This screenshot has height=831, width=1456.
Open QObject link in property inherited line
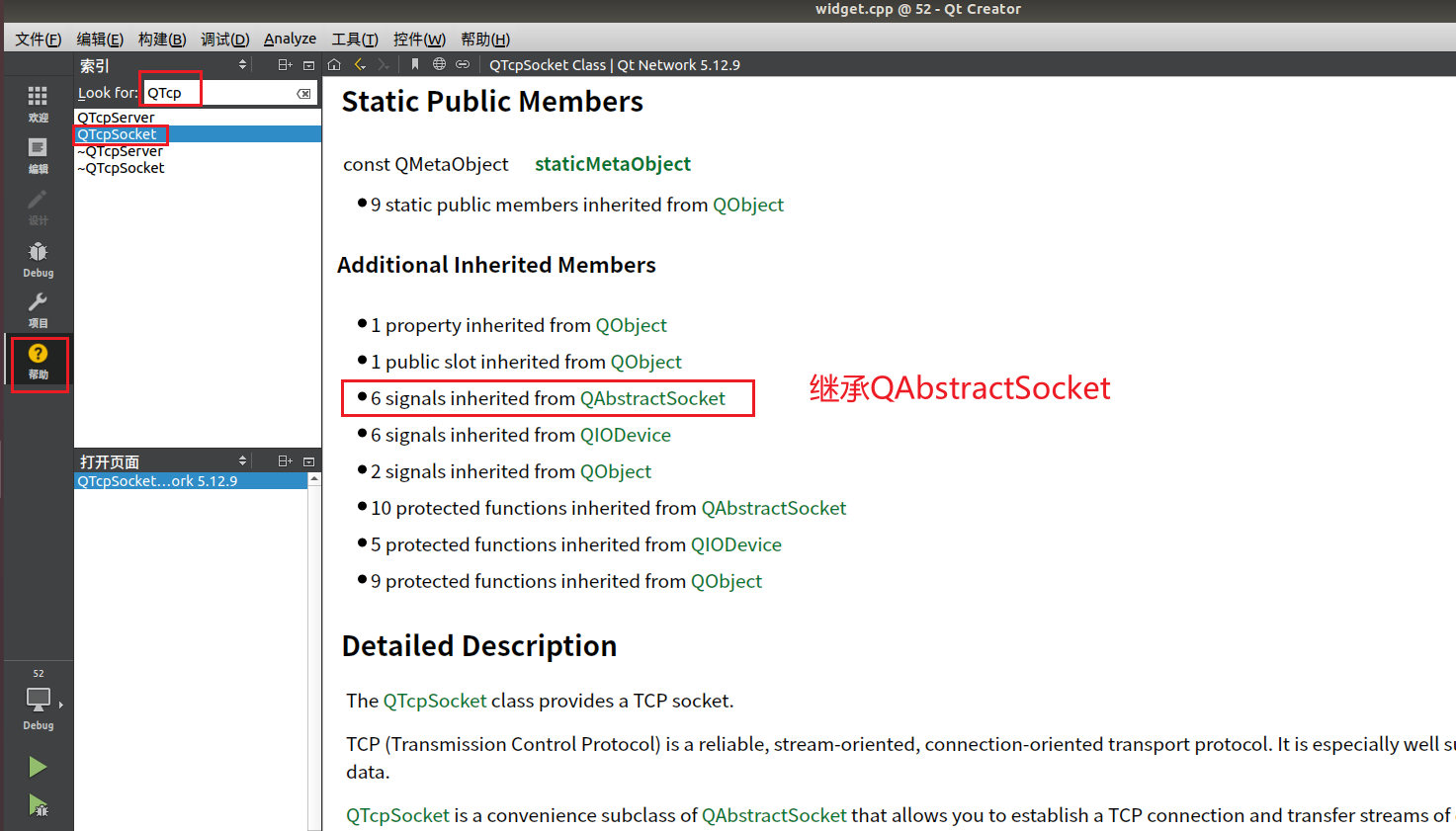coord(631,325)
